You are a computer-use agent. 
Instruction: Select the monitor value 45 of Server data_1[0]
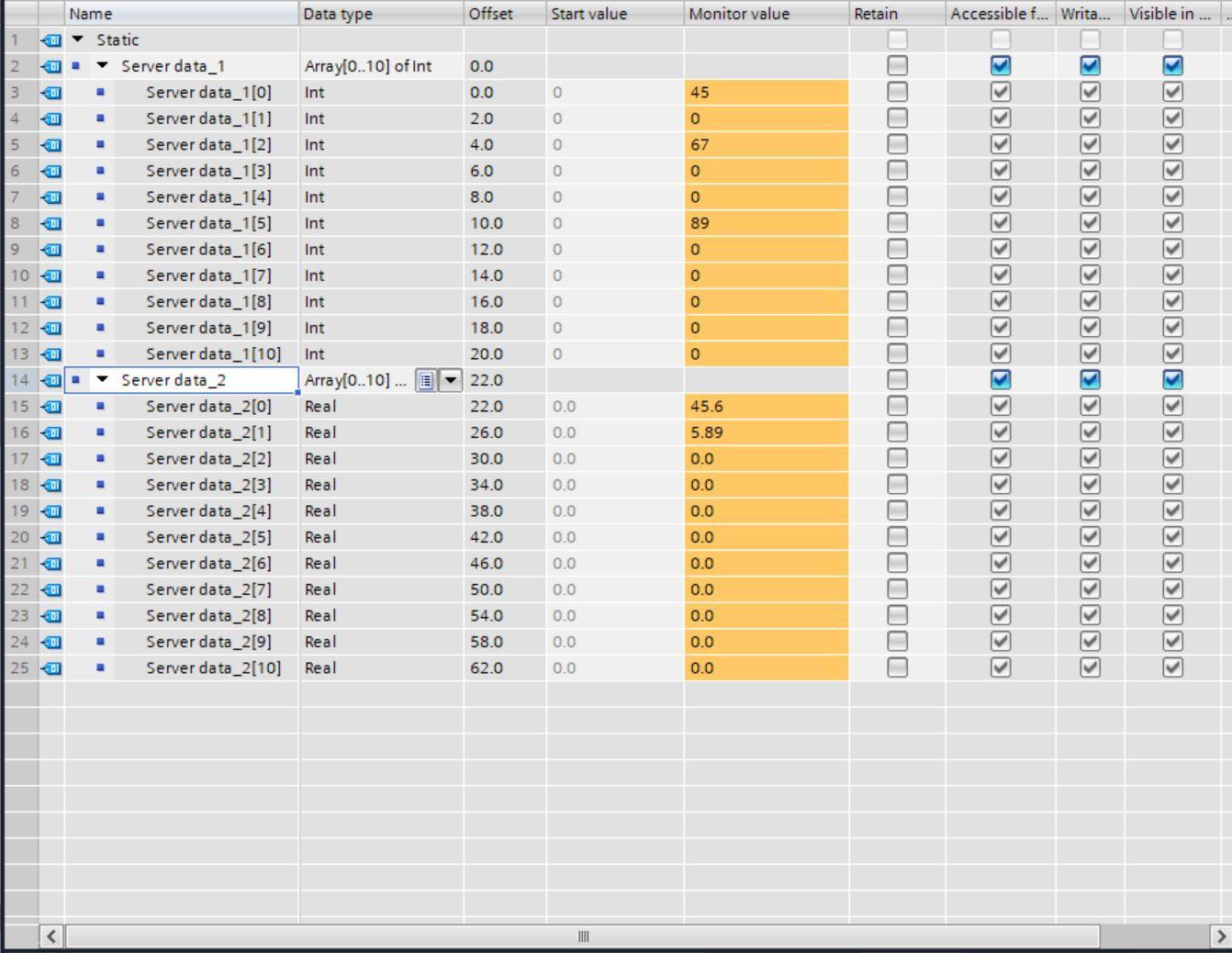point(767,92)
